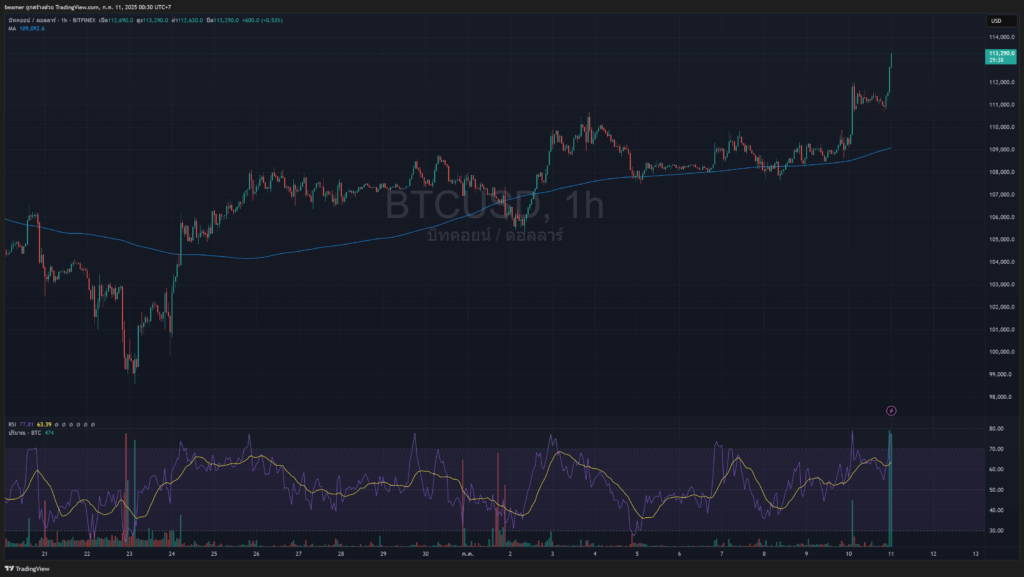Viewport: 1024px width, 577px height.
Task: Select the RSI indicator legend title
Action: [x=12, y=424]
